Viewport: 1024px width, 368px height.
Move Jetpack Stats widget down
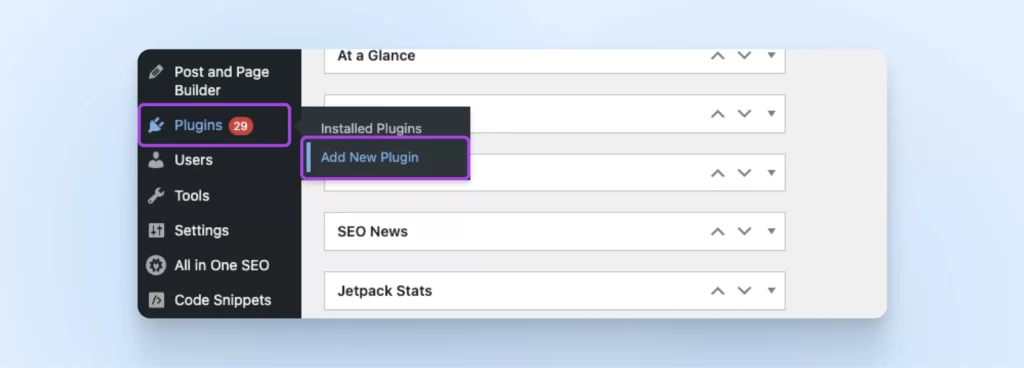744,290
